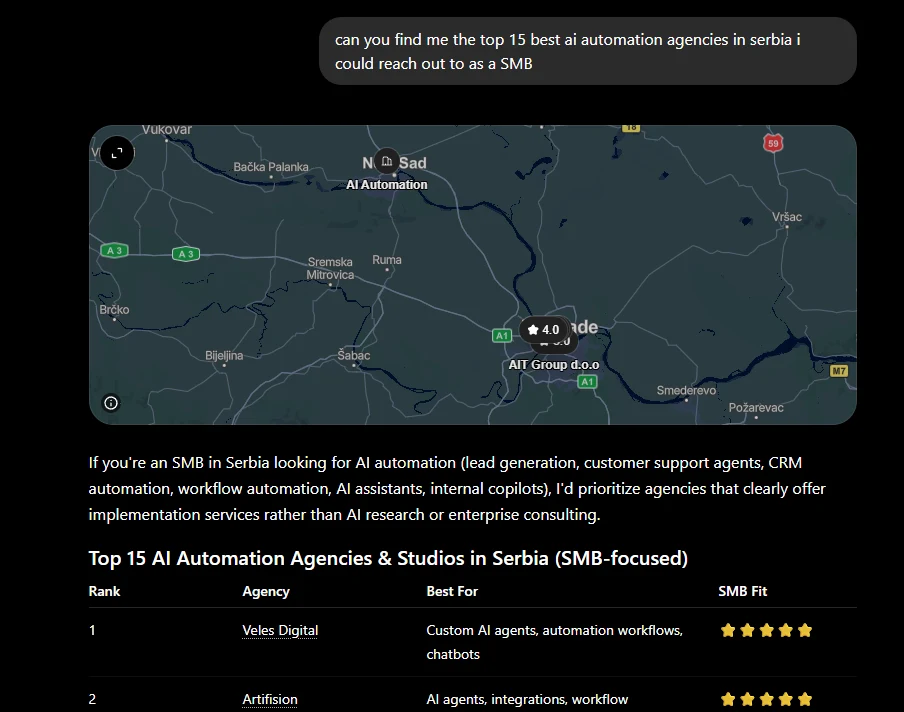This screenshot has width=904, height=712.
Task: Open the Artifision agency link
Action: (270, 699)
